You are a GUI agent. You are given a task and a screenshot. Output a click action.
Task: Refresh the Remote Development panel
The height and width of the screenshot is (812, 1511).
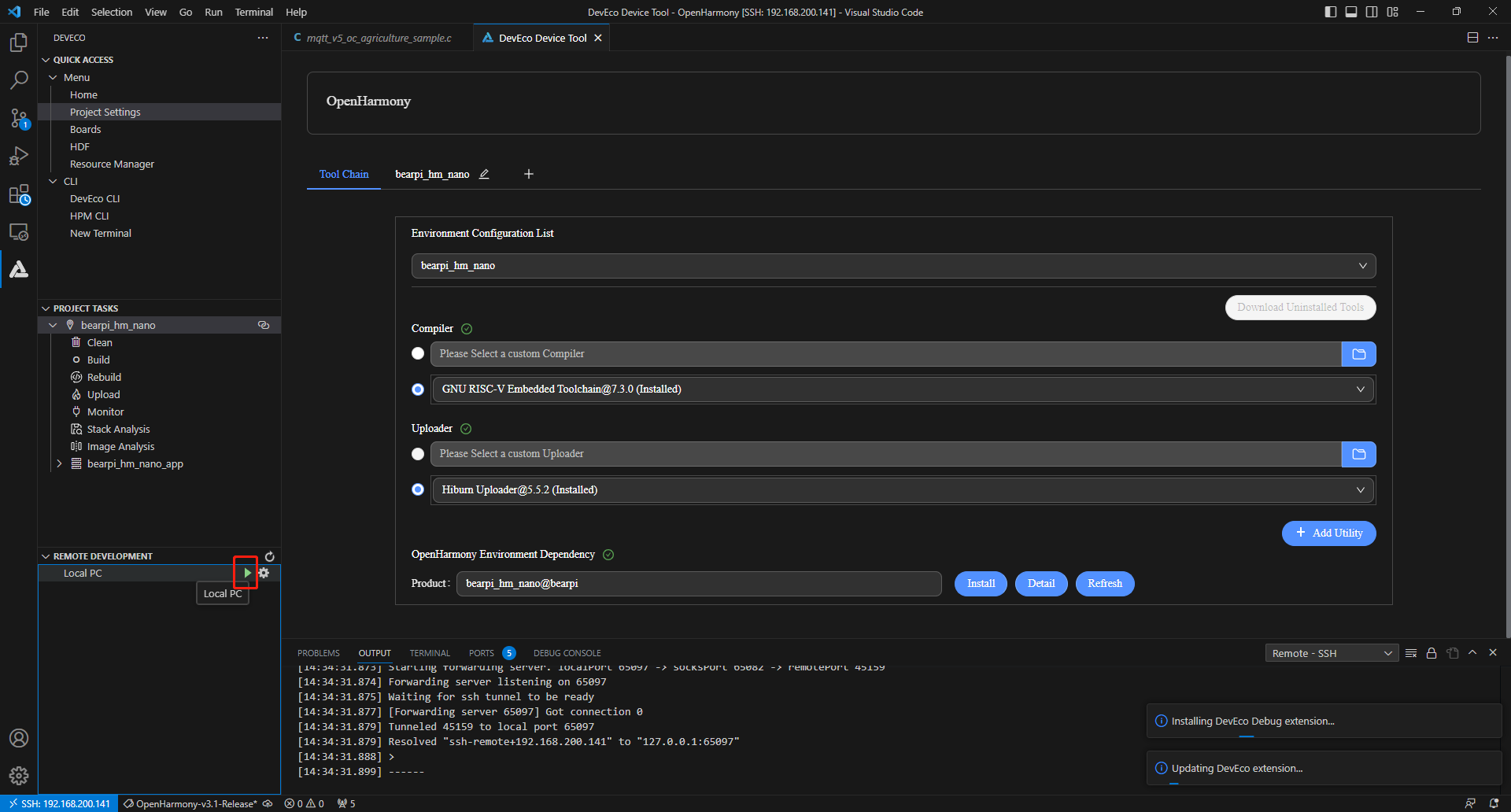pos(270,556)
